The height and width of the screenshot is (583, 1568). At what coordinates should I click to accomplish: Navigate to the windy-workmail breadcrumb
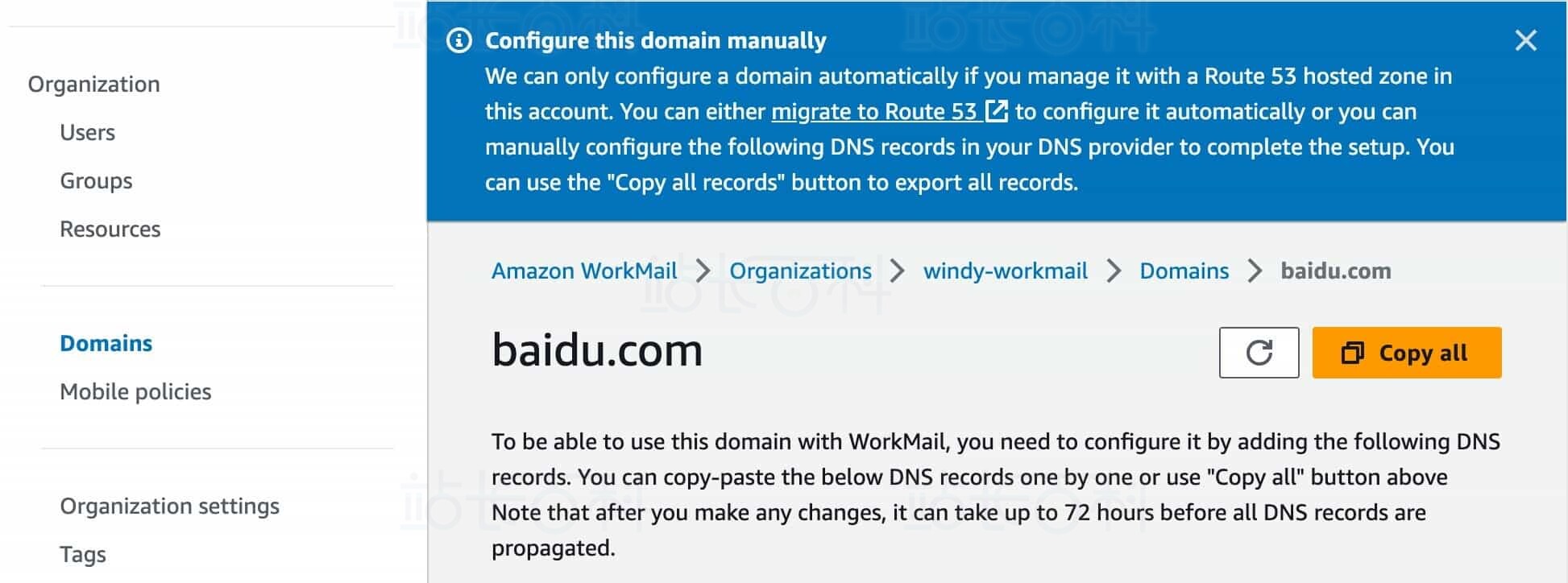1005,271
